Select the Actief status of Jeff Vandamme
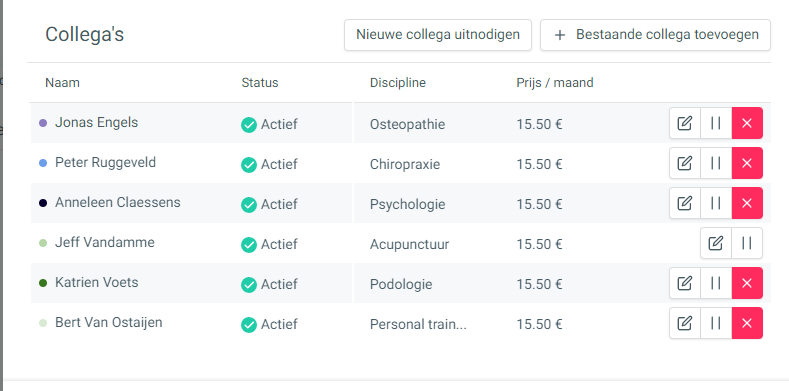Viewport: 789px width, 391px height. 269,244
